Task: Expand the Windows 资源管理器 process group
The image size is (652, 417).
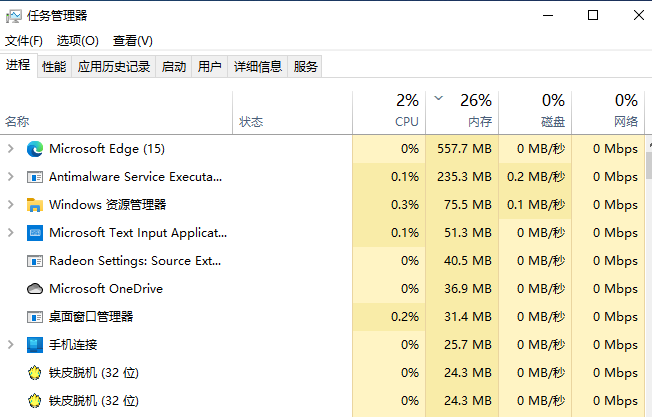Action: pyautogui.click(x=10, y=205)
